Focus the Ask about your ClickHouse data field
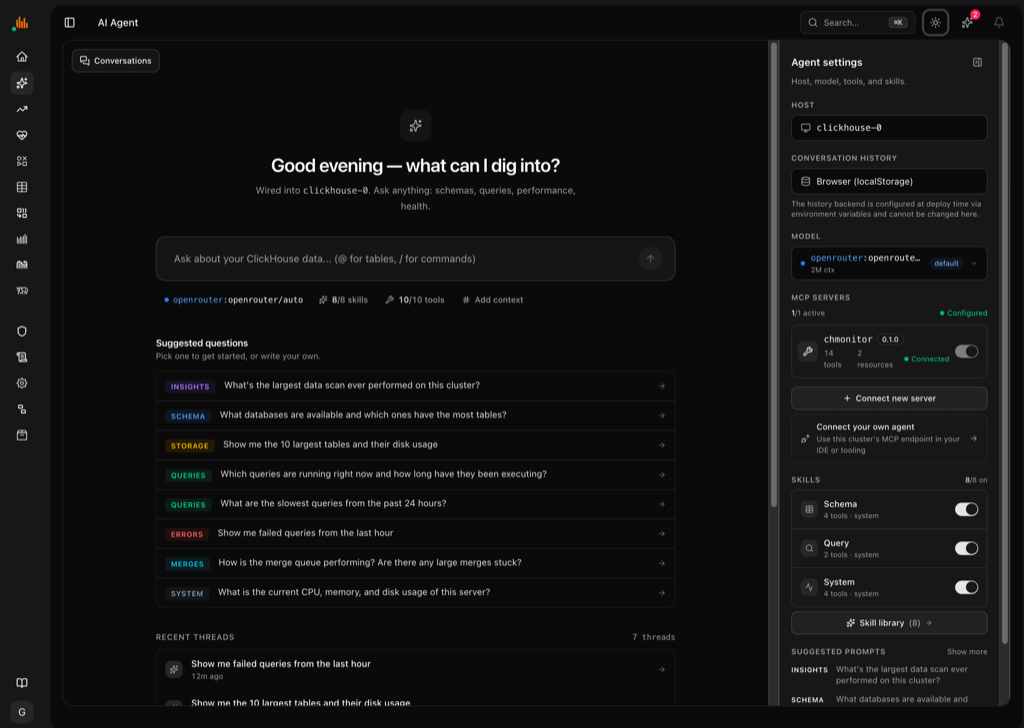Screen dimensions: 1024x728 coord(415,259)
